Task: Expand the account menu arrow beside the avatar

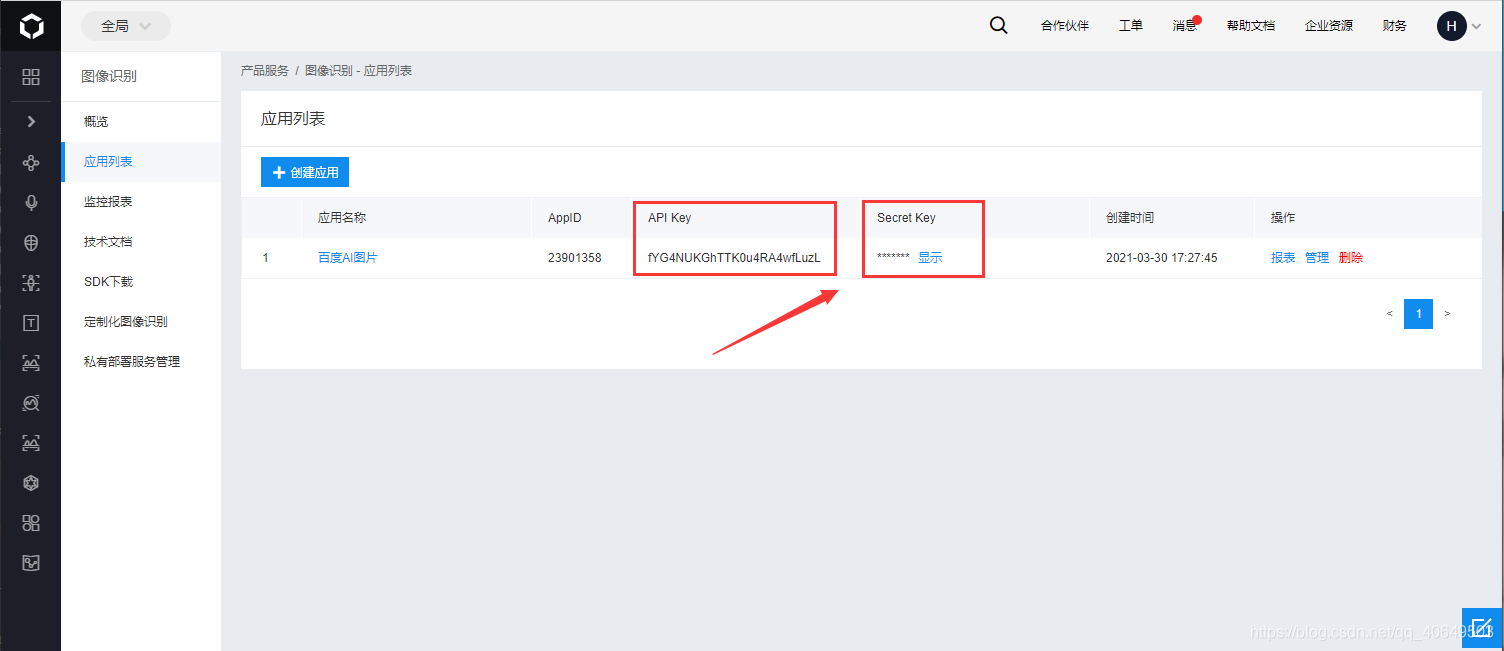Action: (1476, 27)
